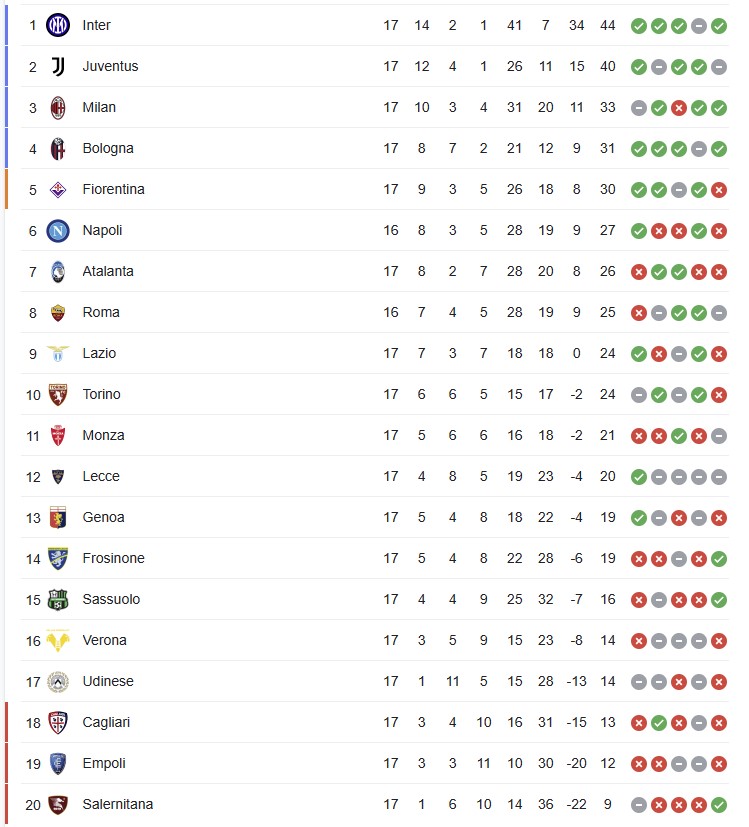Click the Juventus logo icon
This screenshot has height=827, width=749.
[58, 66]
